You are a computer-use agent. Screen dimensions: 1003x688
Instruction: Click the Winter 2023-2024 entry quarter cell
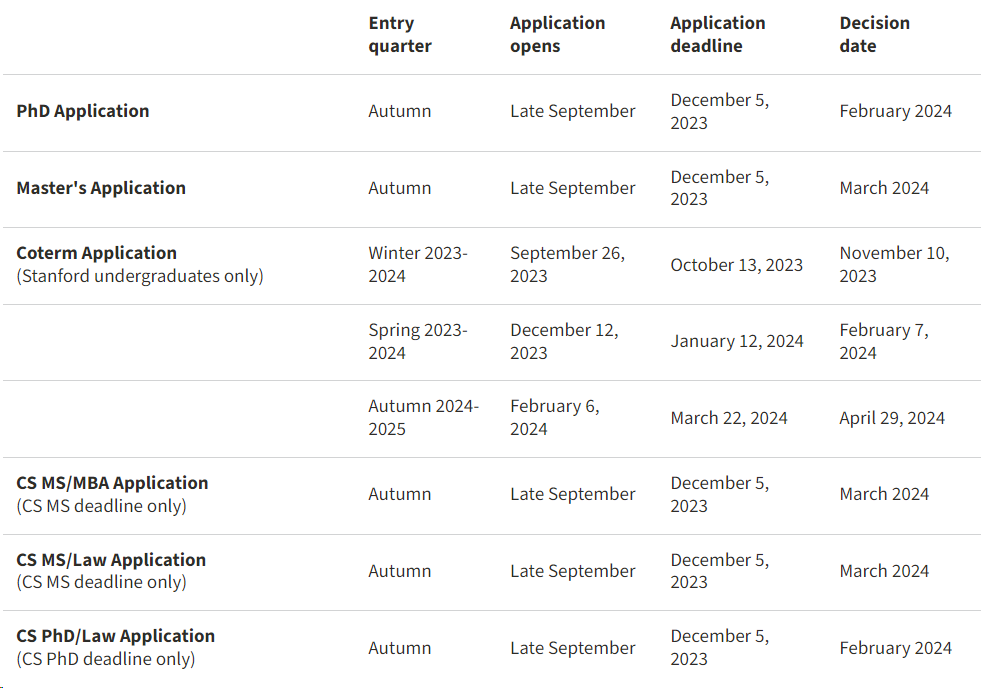418,265
